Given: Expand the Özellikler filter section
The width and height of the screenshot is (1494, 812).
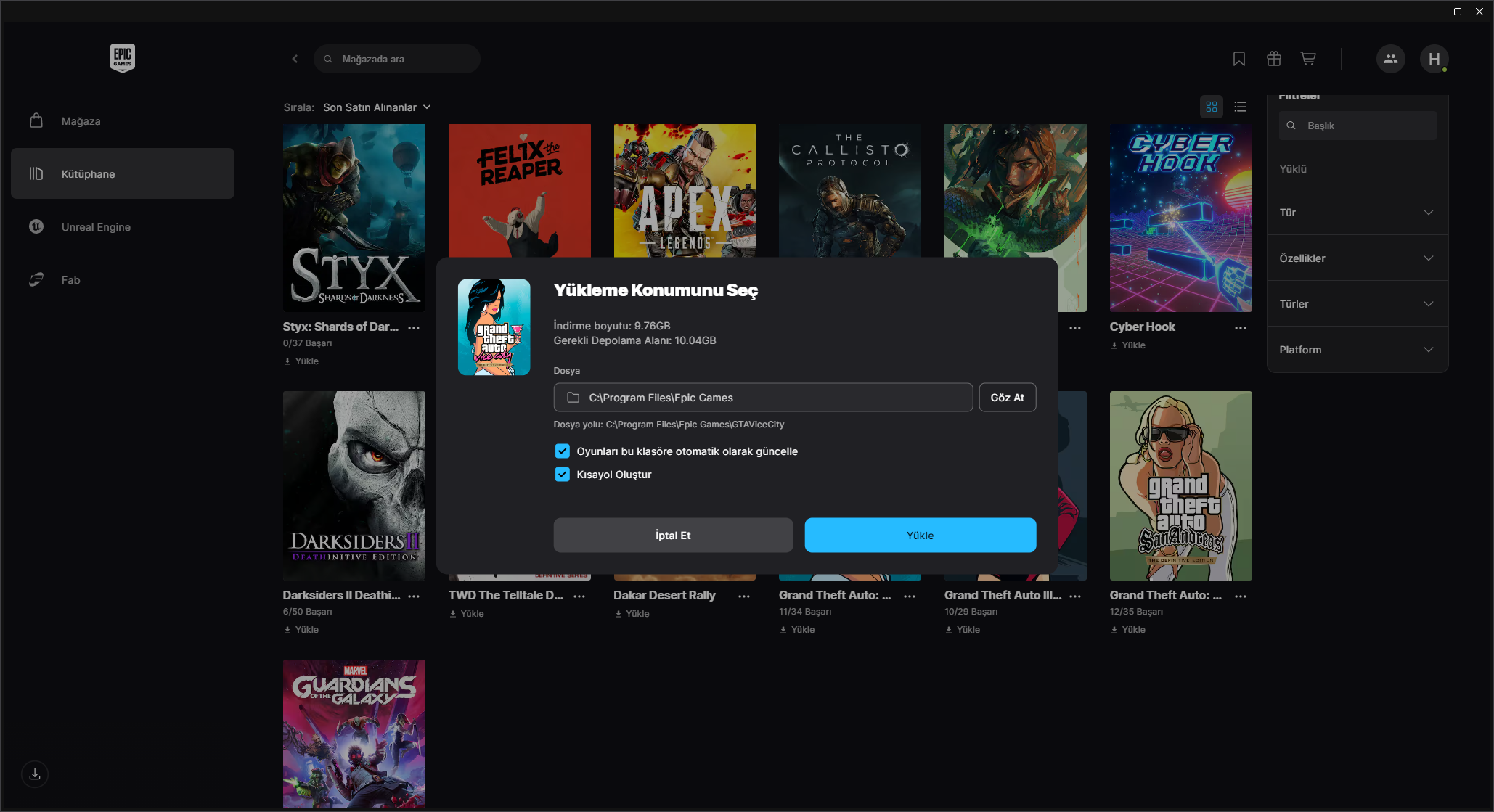Looking at the screenshot, I should (1358, 258).
